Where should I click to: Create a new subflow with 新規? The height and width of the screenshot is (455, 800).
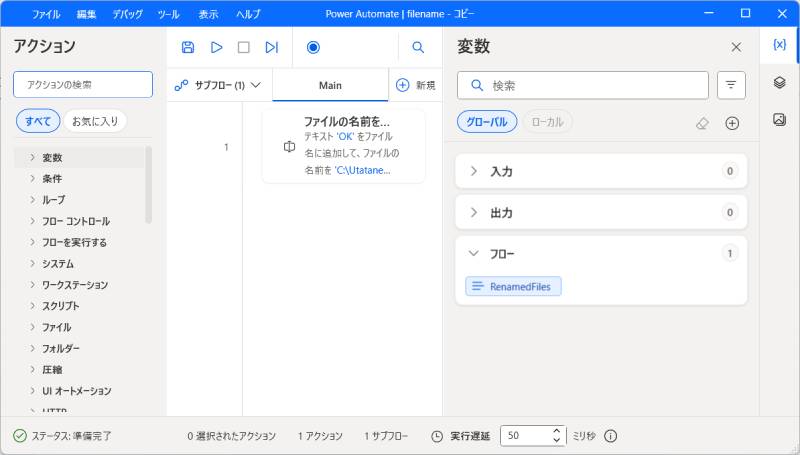click(x=416, y=85)
